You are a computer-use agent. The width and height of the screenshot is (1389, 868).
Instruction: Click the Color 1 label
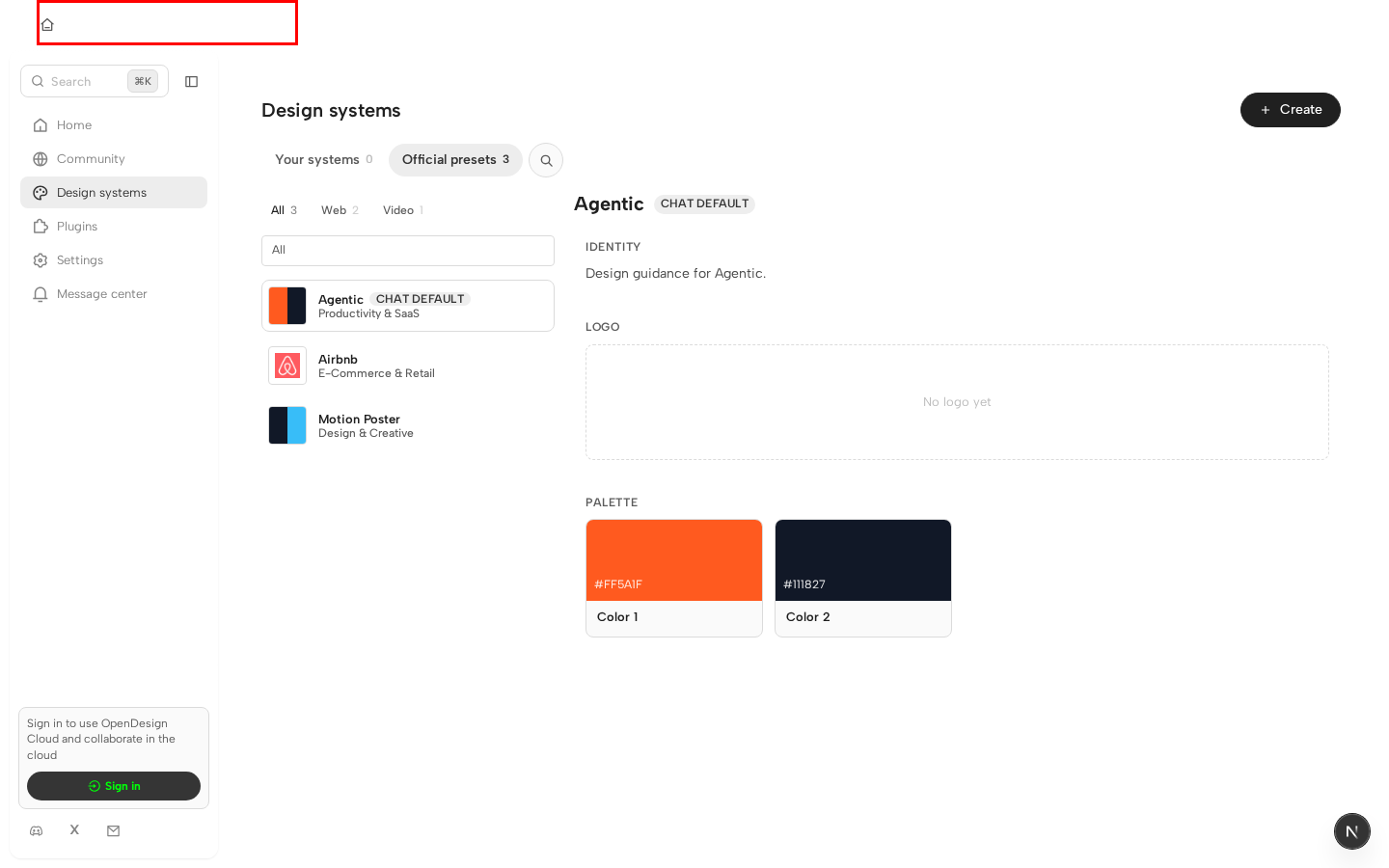click(617, 617)
